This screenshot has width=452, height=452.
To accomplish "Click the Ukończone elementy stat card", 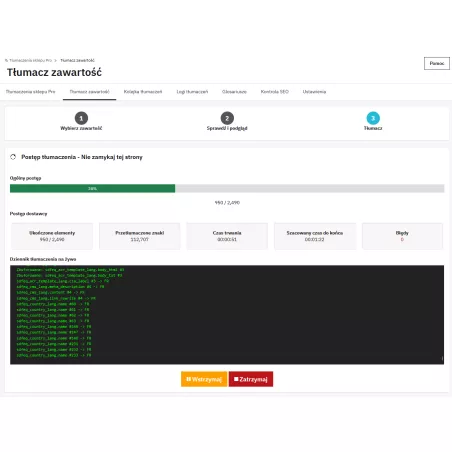I will [52, 236].
